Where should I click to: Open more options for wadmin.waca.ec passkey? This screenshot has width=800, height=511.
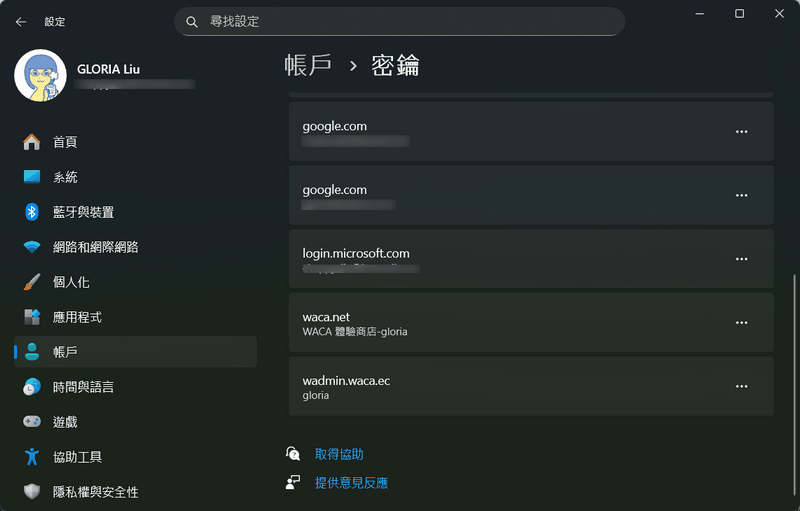tap(741, 386)
